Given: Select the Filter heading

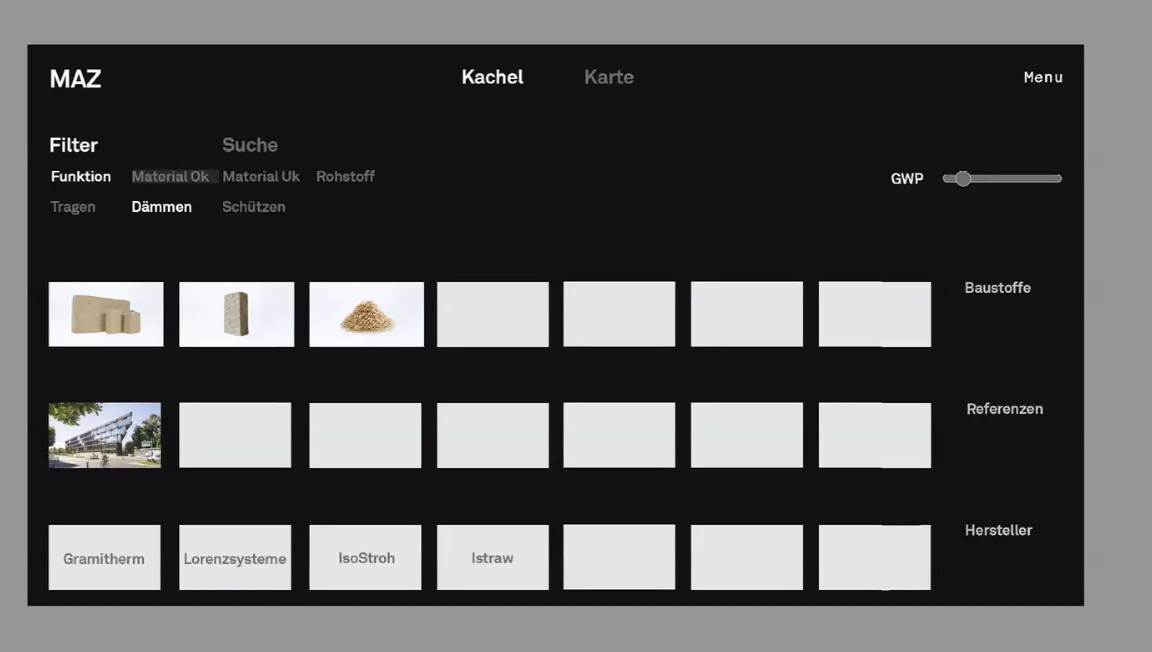Looking at the screenshot, I should [73, 145].
